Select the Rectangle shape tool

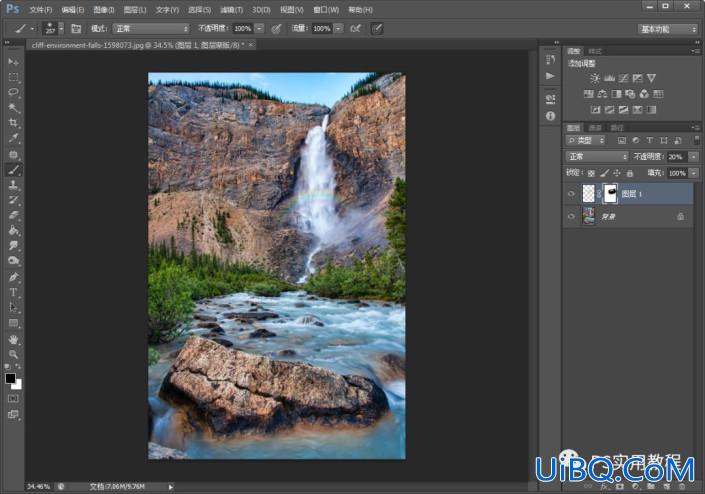point(13,323)
